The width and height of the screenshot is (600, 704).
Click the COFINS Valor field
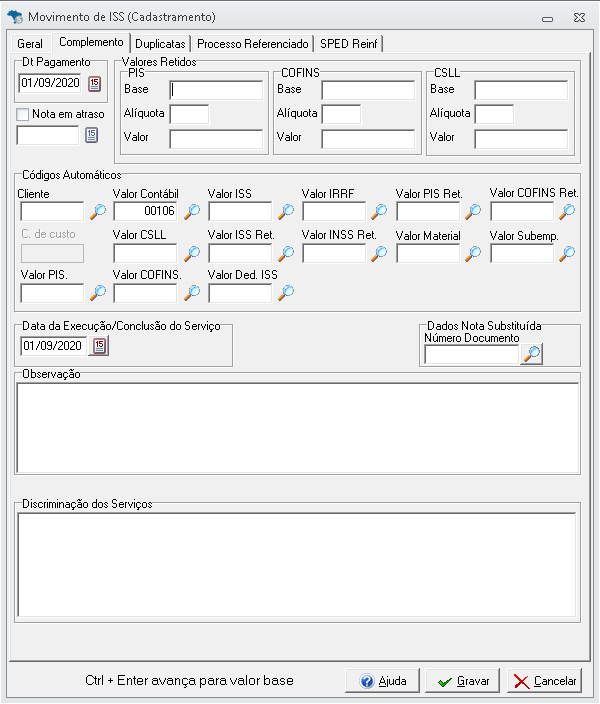(x=368, y=139)
